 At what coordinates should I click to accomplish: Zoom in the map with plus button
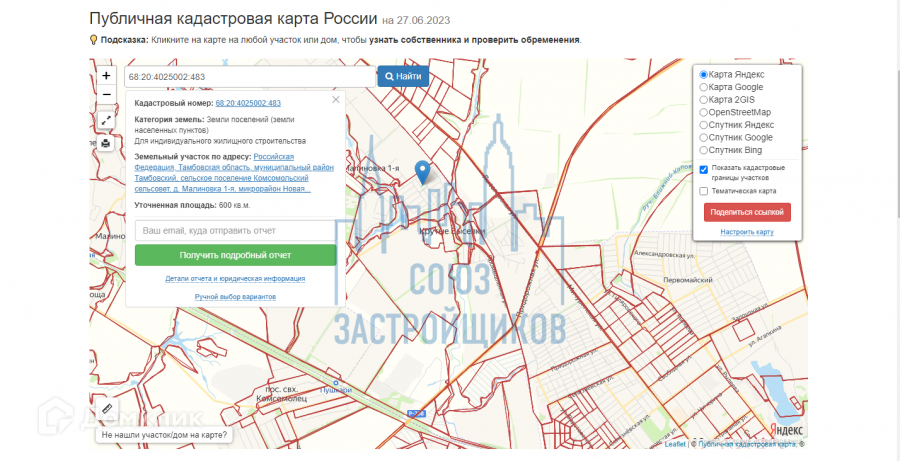tap(106, 76)
